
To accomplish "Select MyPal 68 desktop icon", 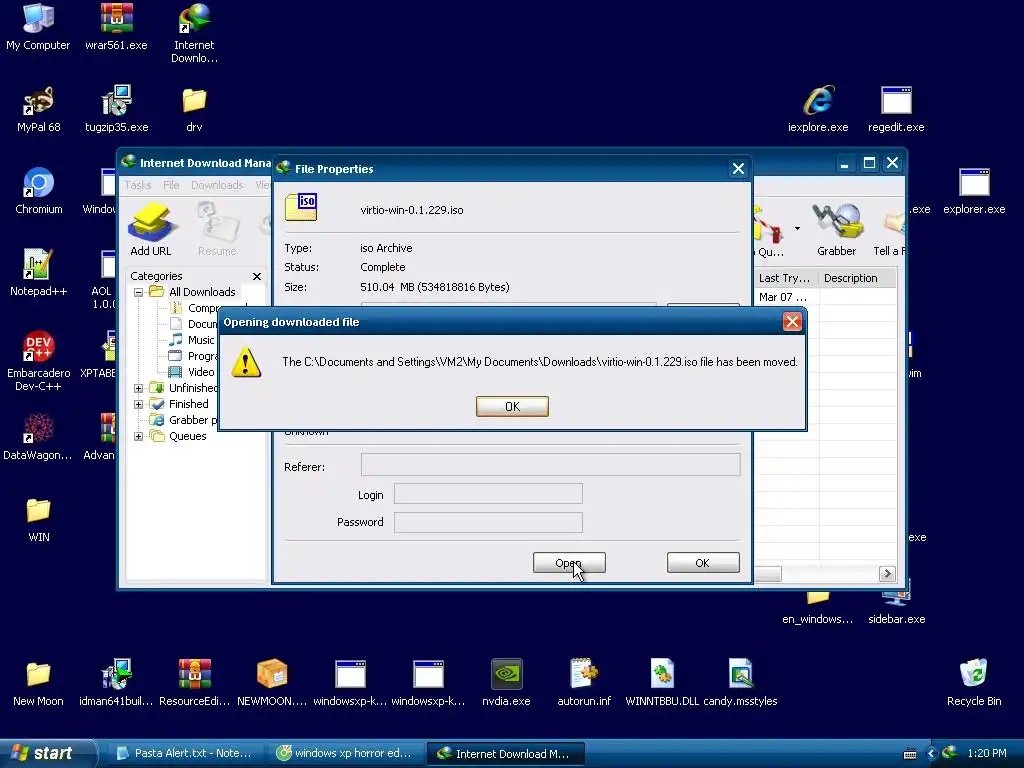I will point(39,109).
